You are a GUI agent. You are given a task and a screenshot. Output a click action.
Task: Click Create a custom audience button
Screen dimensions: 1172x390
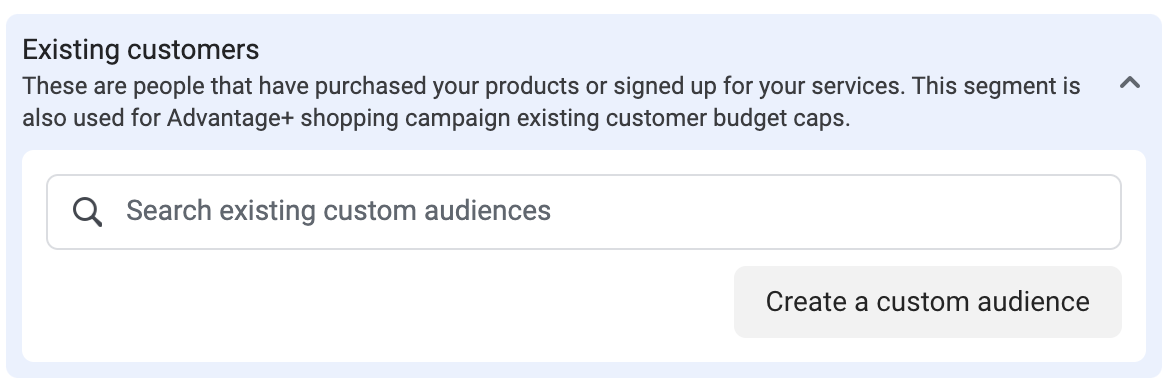coord(928,302)
